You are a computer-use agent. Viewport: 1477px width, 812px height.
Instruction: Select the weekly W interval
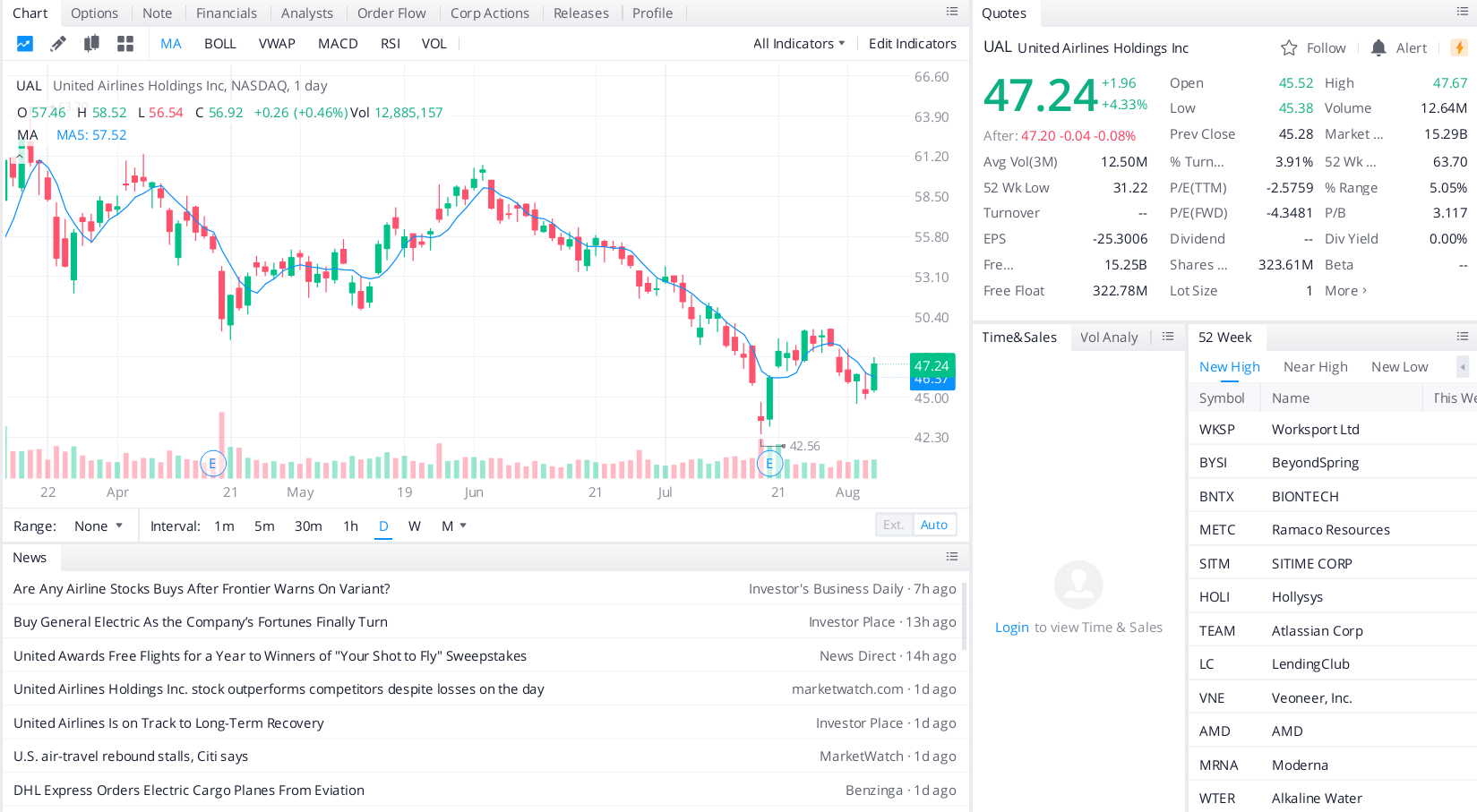click(415, 526)
